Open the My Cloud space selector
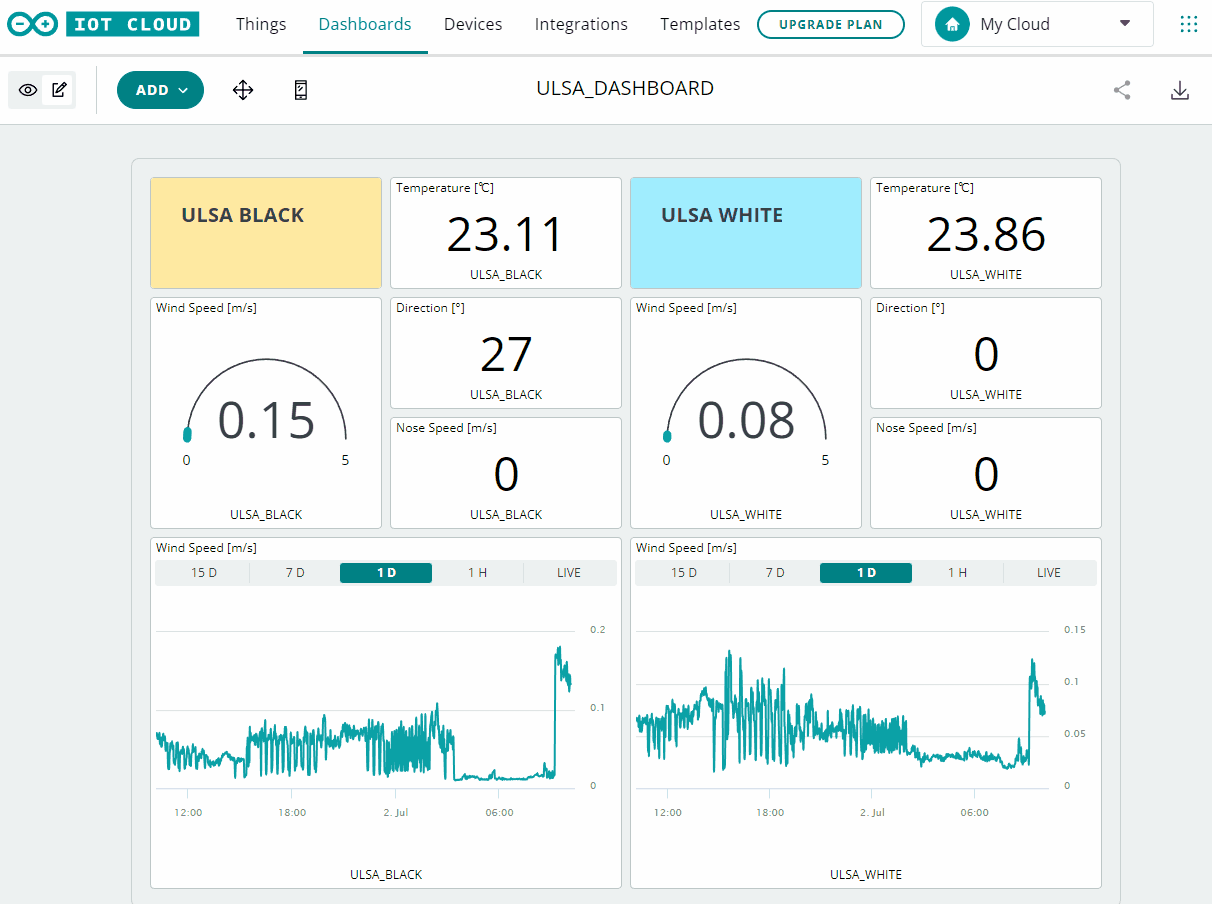This screenshot has height=904, width=1212. [x=1123, y=23]
